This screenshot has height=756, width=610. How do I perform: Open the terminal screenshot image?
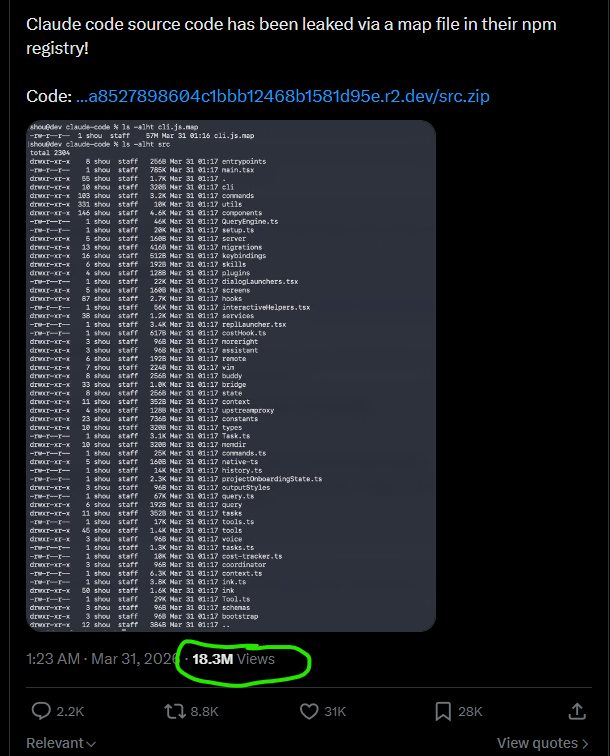(x=231, y=376)
